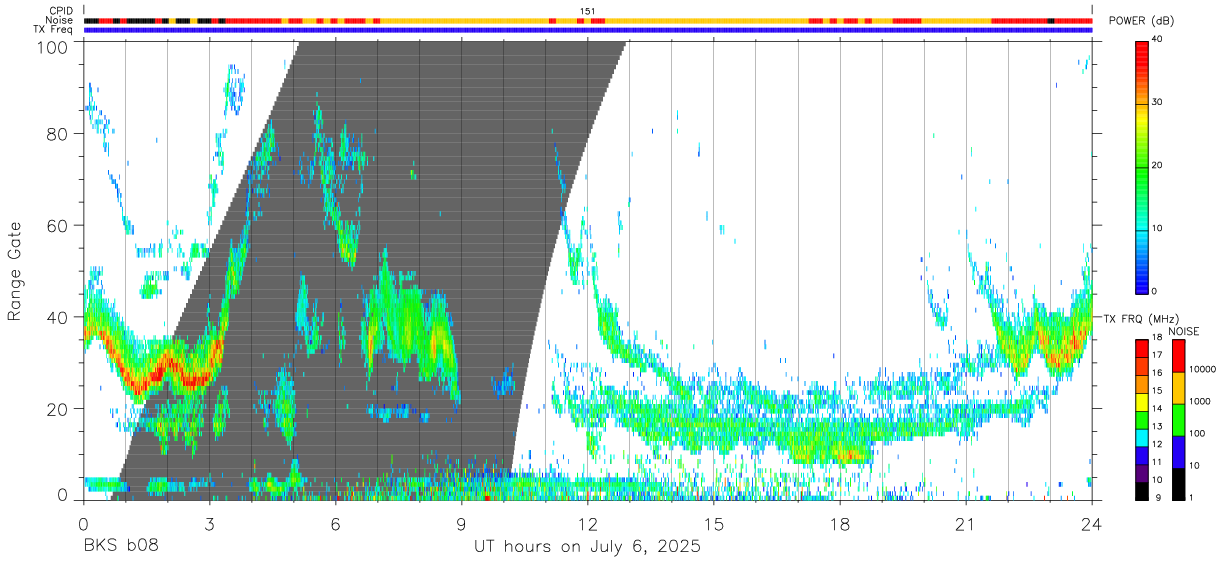Viewport: 1228px width, 567px height.
Task: Click the TX FRQ color bar
Action: [x=1142, y=419]
